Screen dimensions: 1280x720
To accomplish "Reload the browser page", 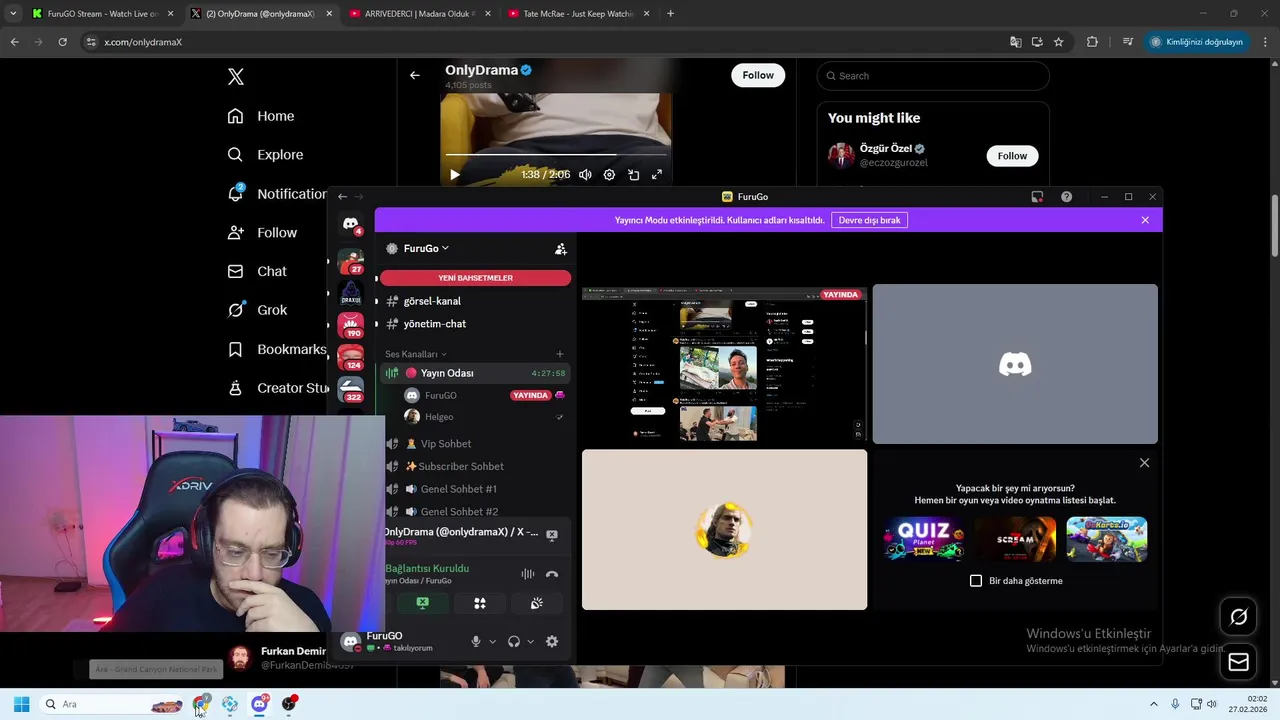I will [62, 42].
